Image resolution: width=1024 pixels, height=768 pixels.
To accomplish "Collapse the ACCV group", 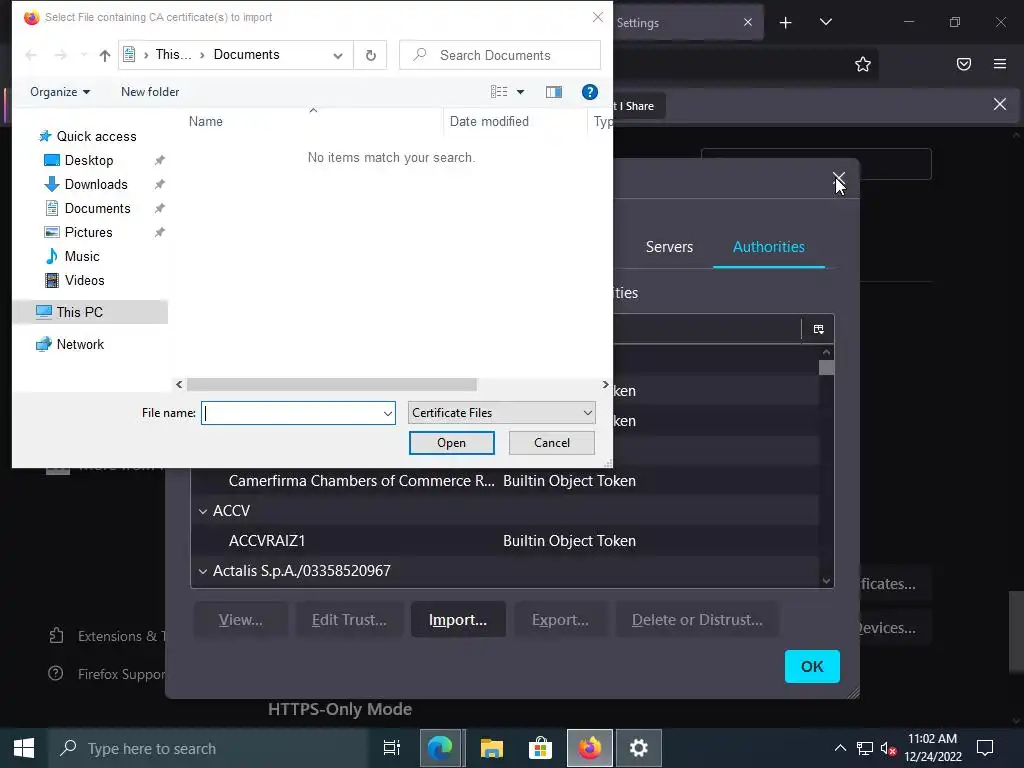I will coord(202,511).
